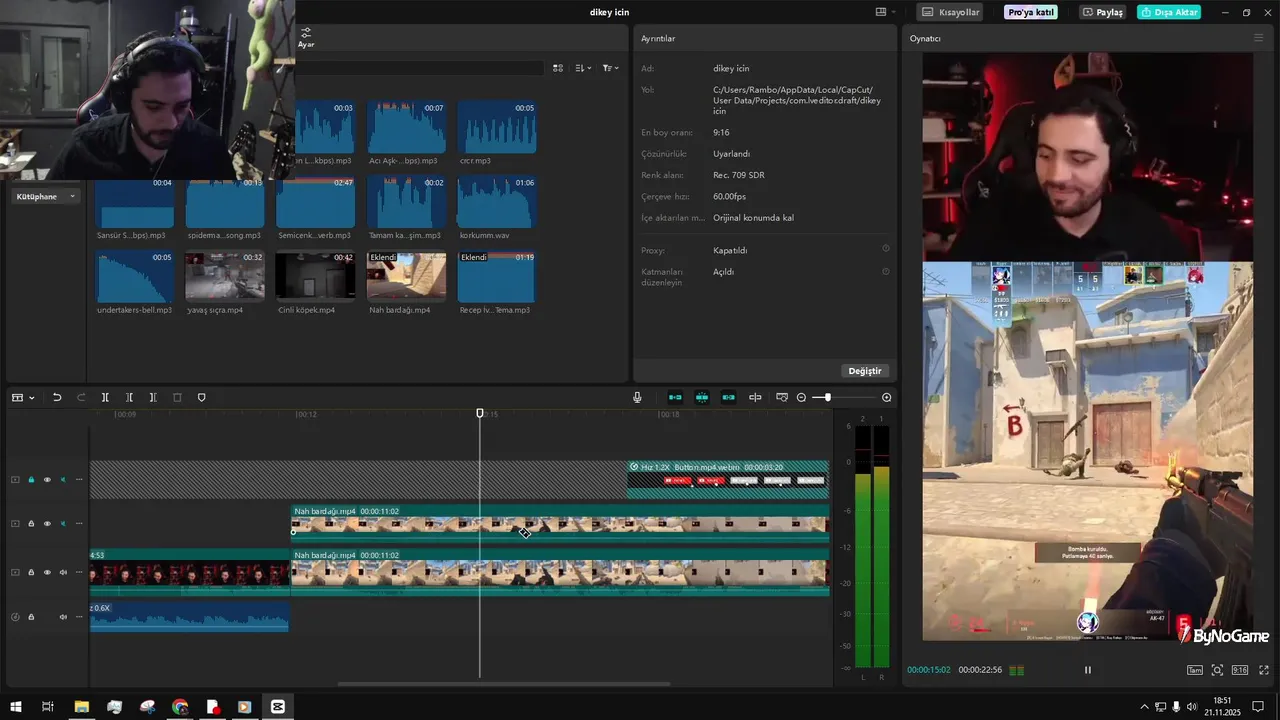Show info for the Proxy setting

tap(885, 249)
